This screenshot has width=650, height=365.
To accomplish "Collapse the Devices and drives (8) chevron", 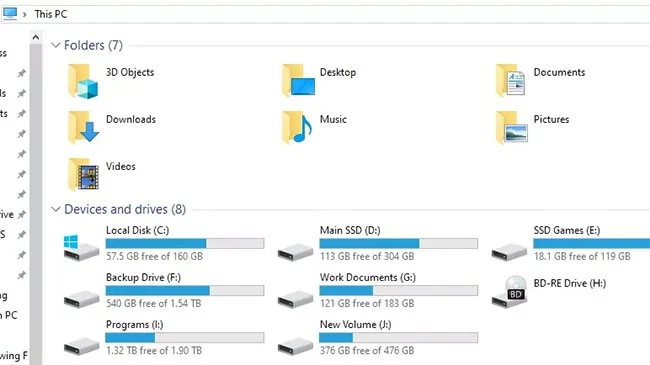I will coord(56,209).
